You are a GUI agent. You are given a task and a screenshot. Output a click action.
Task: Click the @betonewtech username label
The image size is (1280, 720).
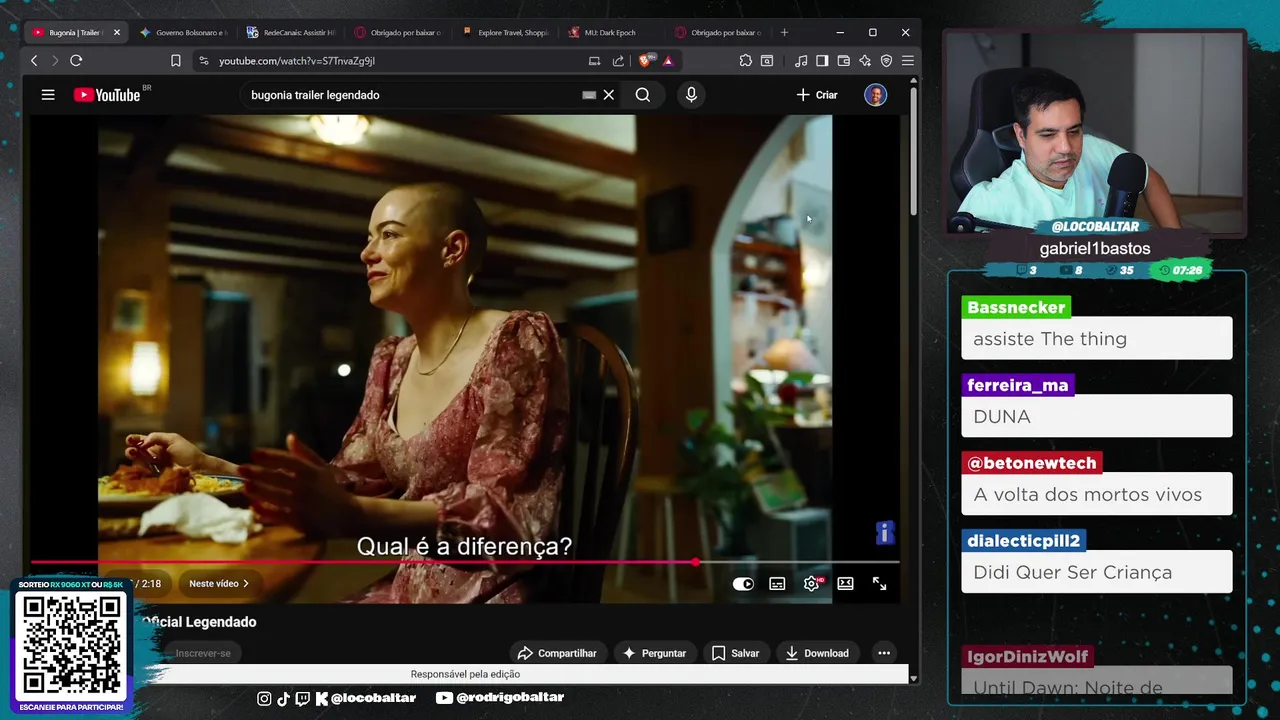coord(1032,463)
